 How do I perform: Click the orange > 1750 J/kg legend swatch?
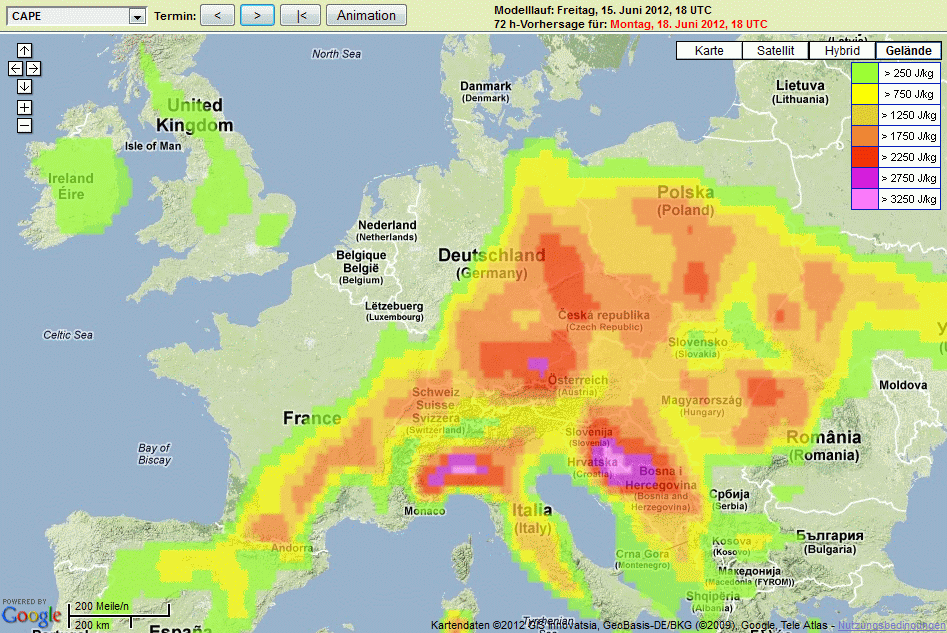[864, 136]
